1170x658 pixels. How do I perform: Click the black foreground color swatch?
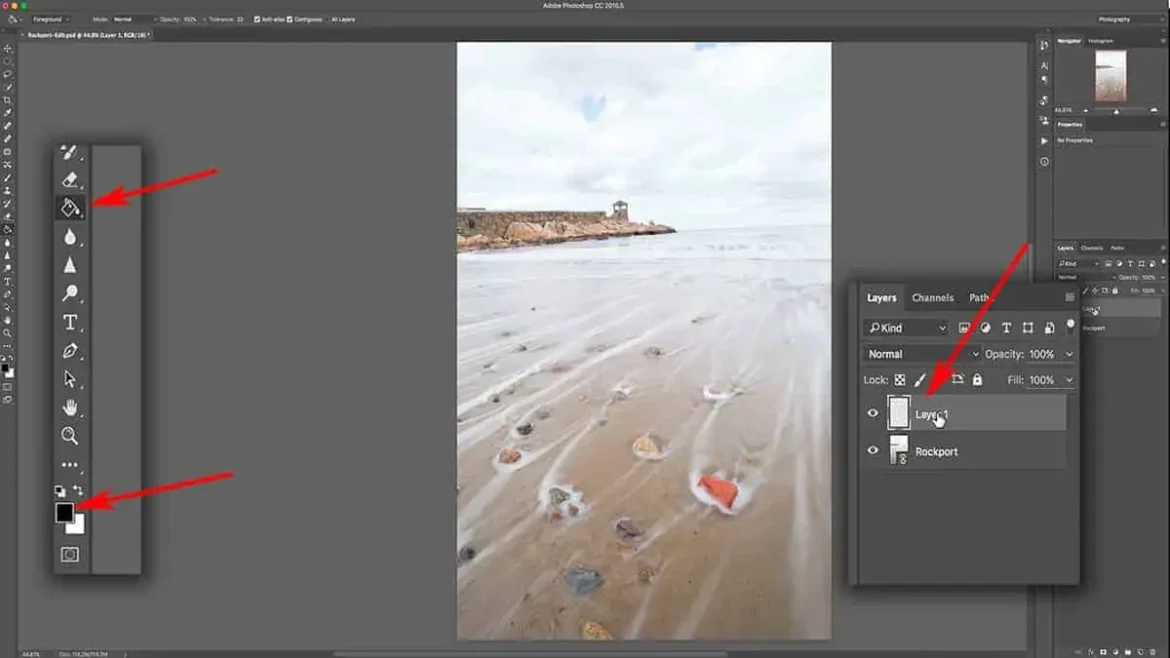pos(64,512)
